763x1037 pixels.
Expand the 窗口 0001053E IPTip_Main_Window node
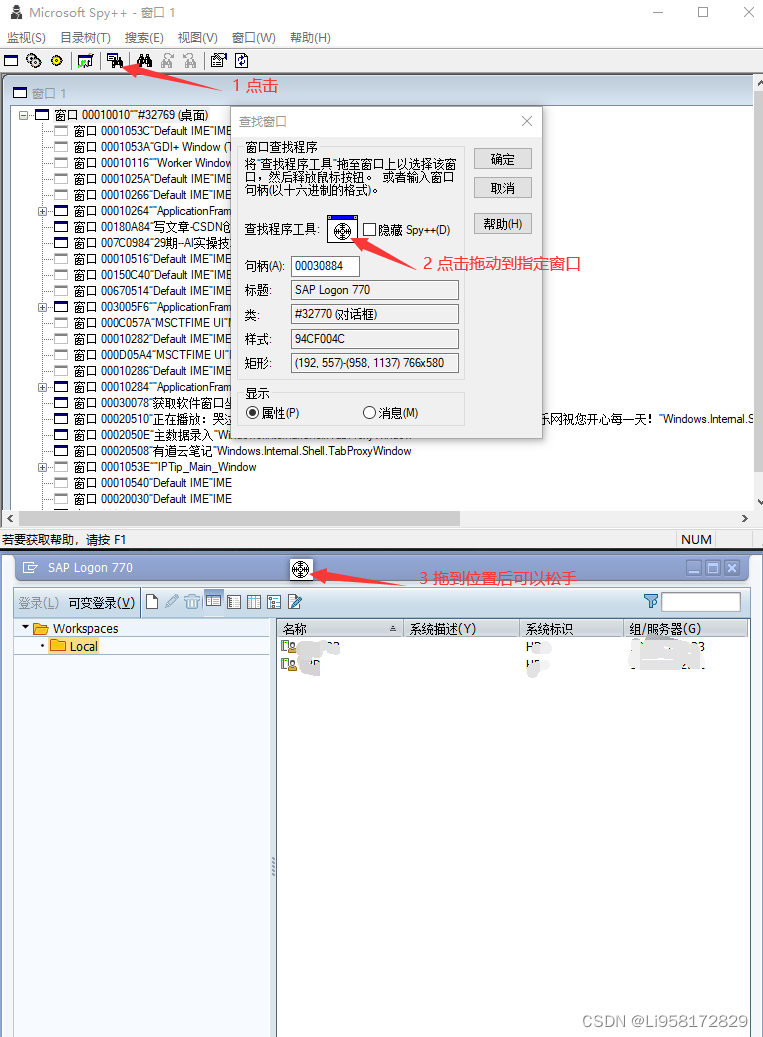point(42,467)
